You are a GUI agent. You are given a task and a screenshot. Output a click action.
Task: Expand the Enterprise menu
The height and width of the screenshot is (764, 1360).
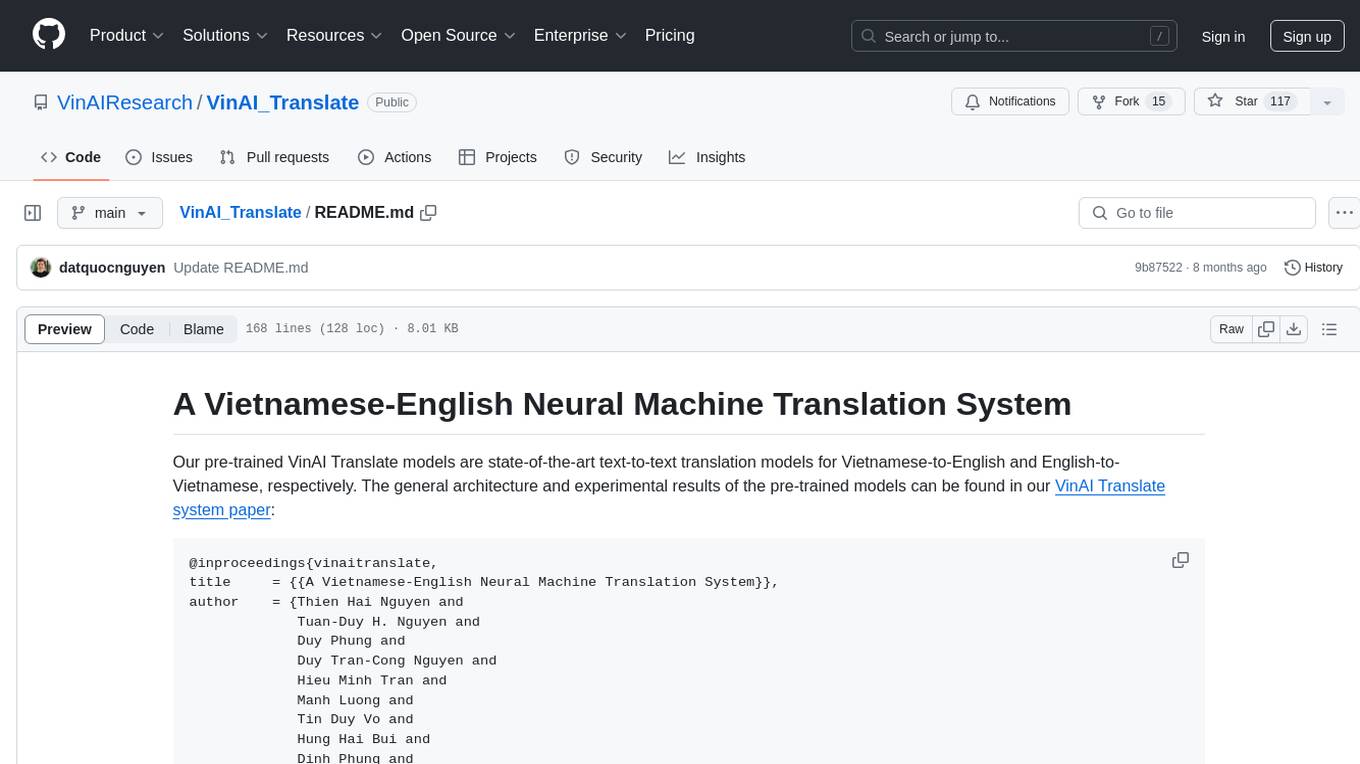pyautogui.click(x=580, y=35)
